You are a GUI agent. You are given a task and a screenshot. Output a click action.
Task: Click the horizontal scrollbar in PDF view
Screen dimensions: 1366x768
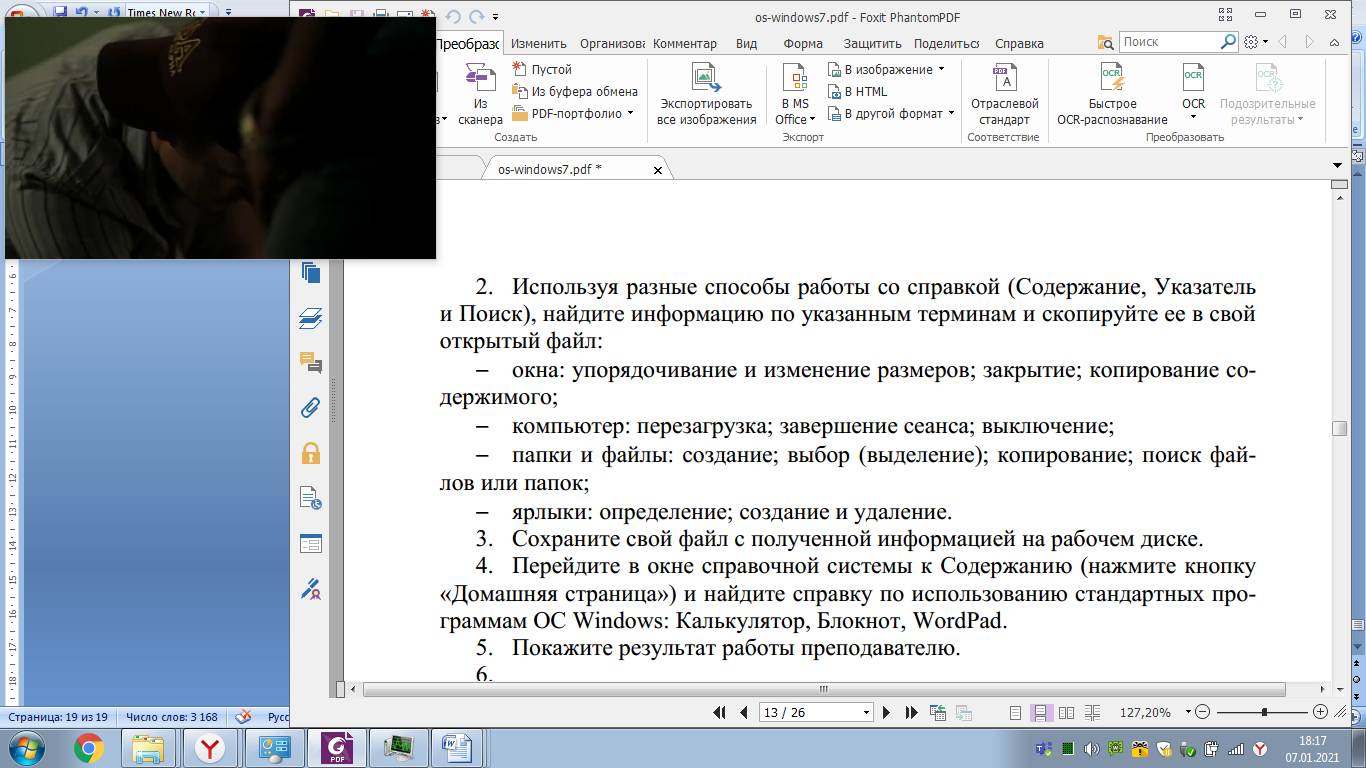point(824,689)
